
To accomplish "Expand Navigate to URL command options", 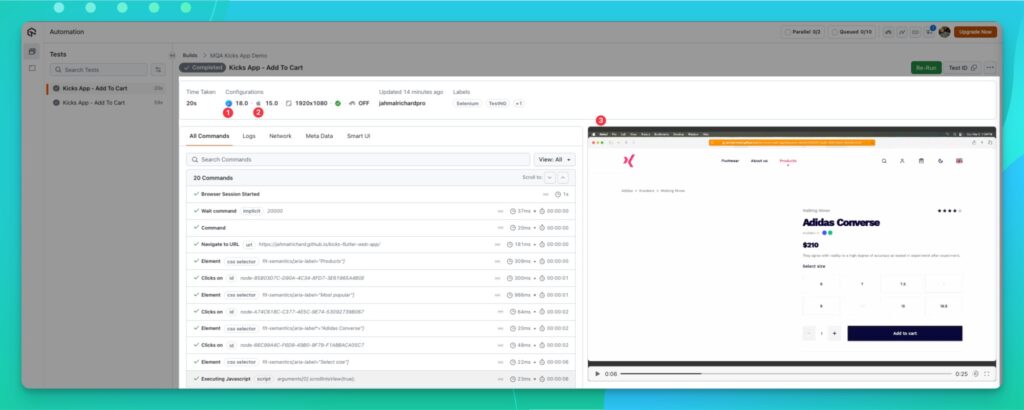I will [499, 244].
